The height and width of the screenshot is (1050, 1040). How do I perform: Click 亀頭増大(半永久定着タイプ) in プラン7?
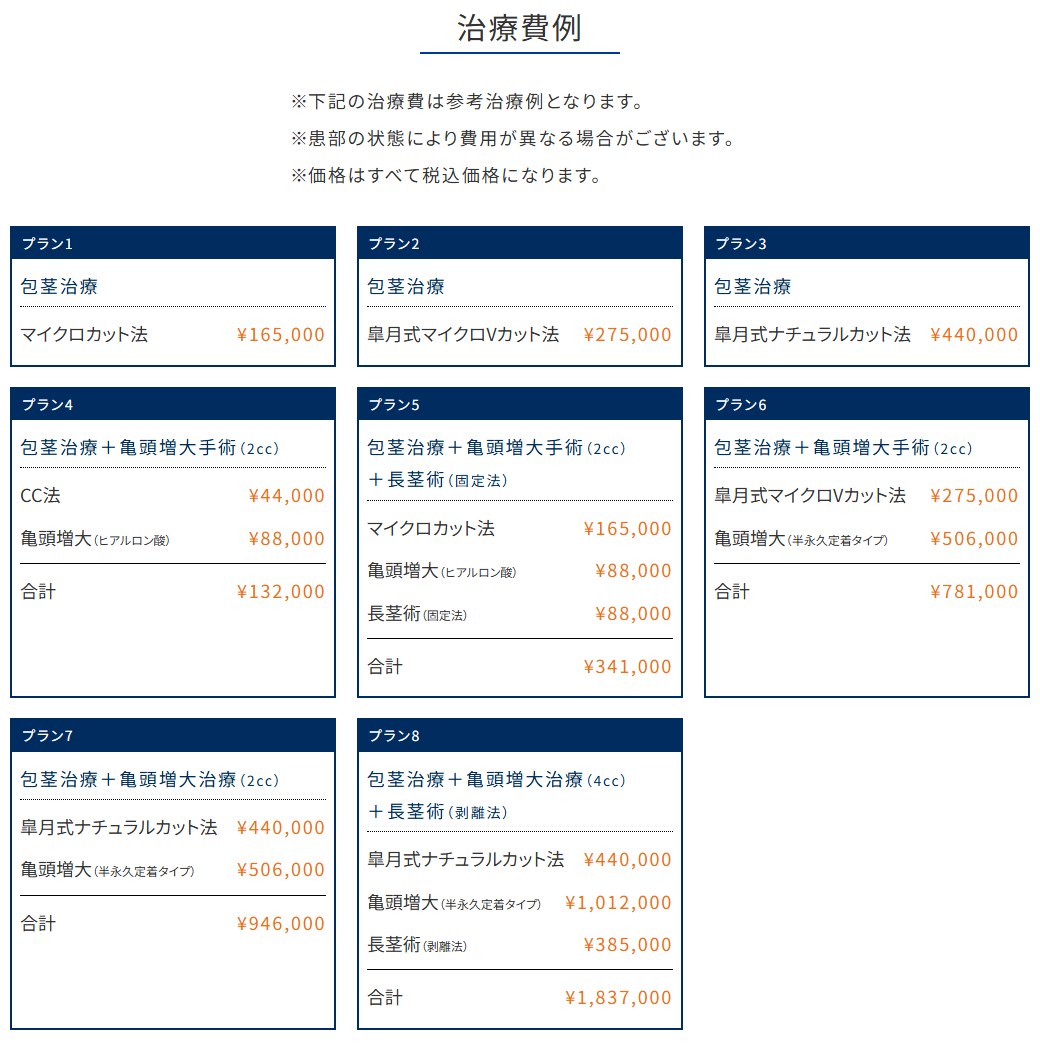point(107,870)
